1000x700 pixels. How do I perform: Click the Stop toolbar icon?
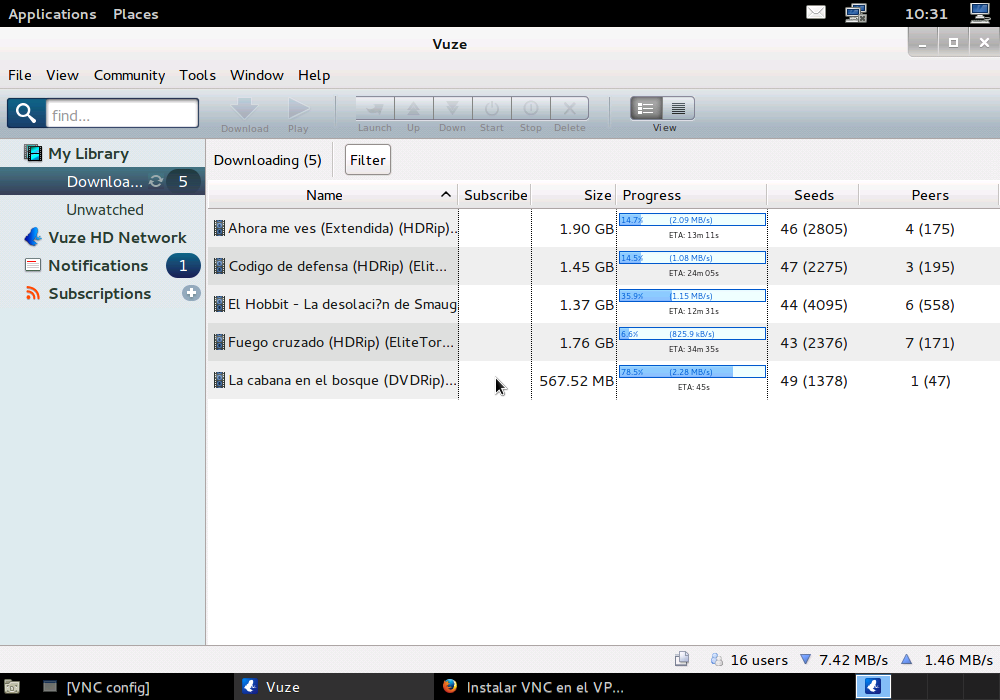tap(531, 108)
